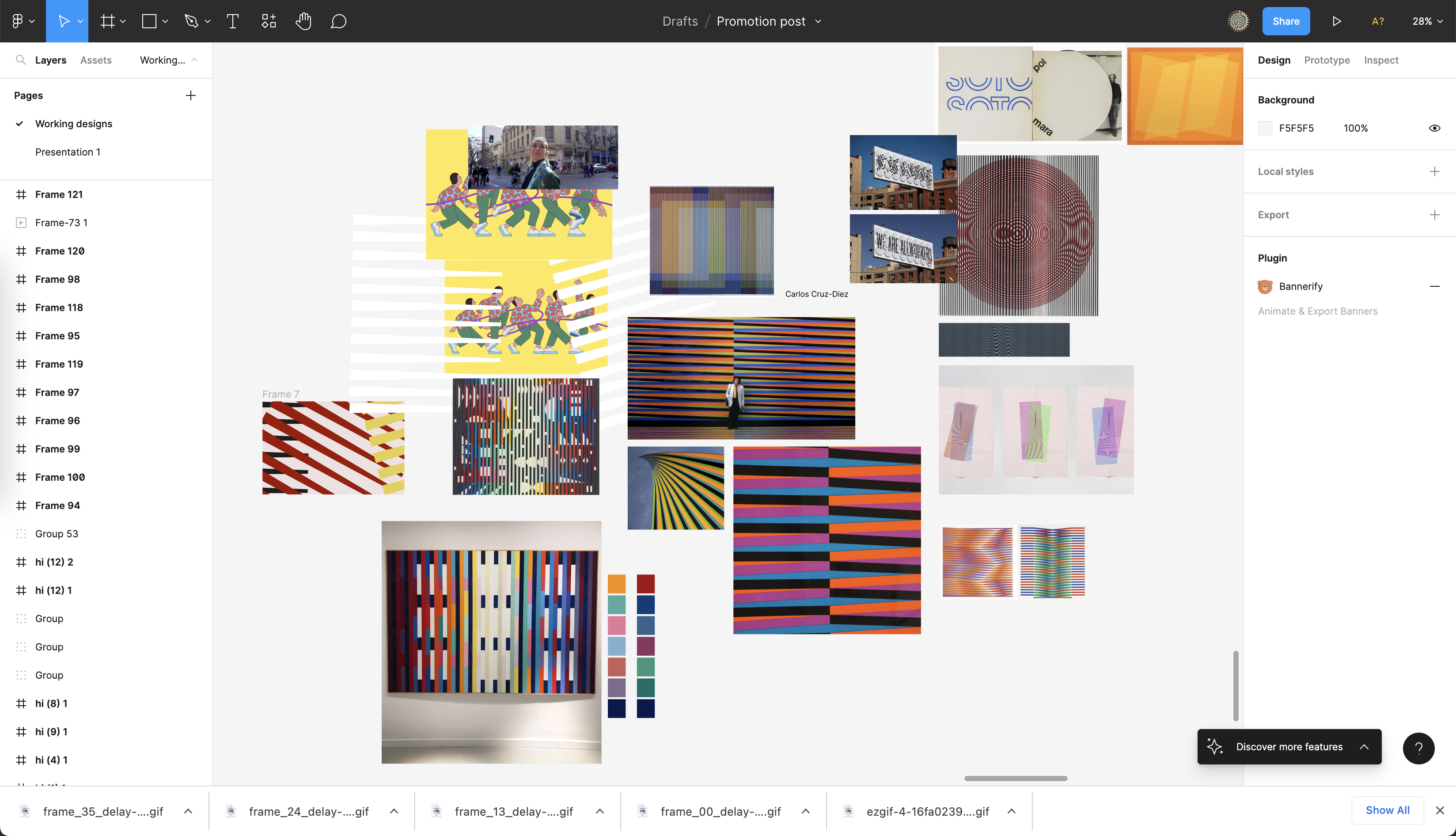Open the 28% zoom dropdown
Image resolution: width=1456 pixels, height=836 pixels.
(x=1427, y=21)
